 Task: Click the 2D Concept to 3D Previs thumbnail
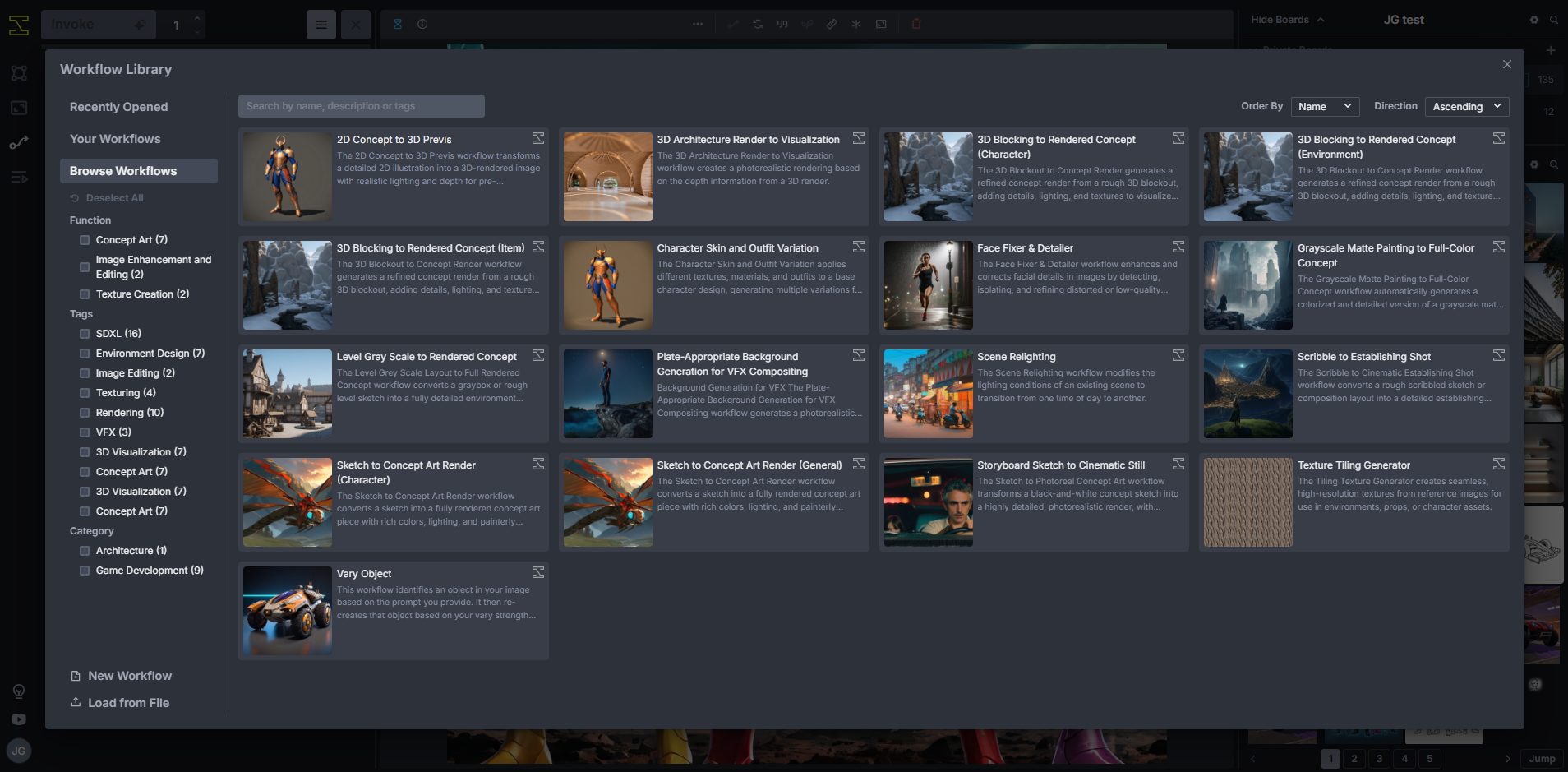tap(288, 177)
